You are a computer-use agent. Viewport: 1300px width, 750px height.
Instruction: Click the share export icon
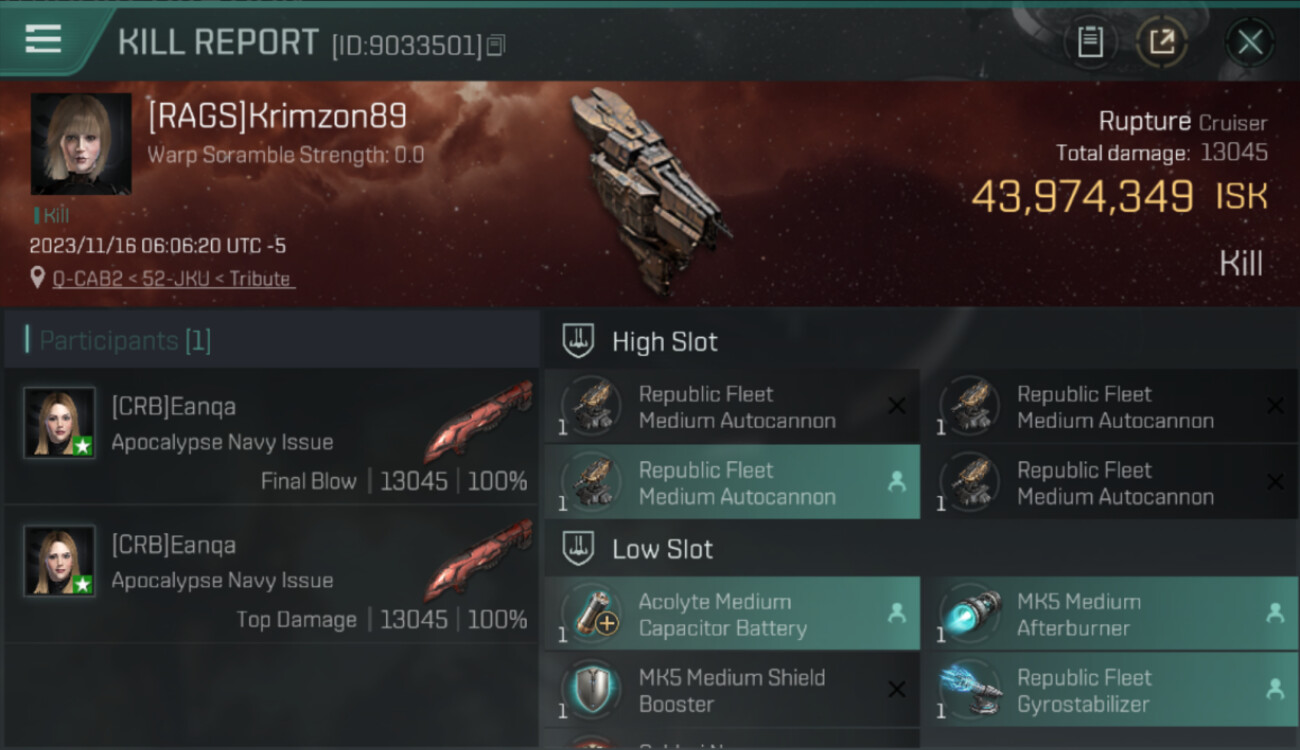[x=1162, y=42]
